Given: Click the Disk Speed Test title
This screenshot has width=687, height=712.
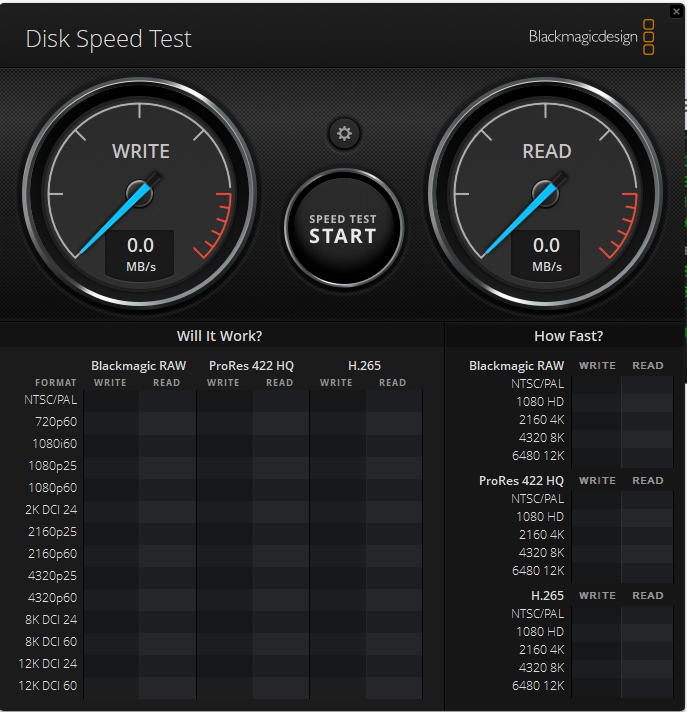Looking at the screenshot, I should [x=108, y=39].
